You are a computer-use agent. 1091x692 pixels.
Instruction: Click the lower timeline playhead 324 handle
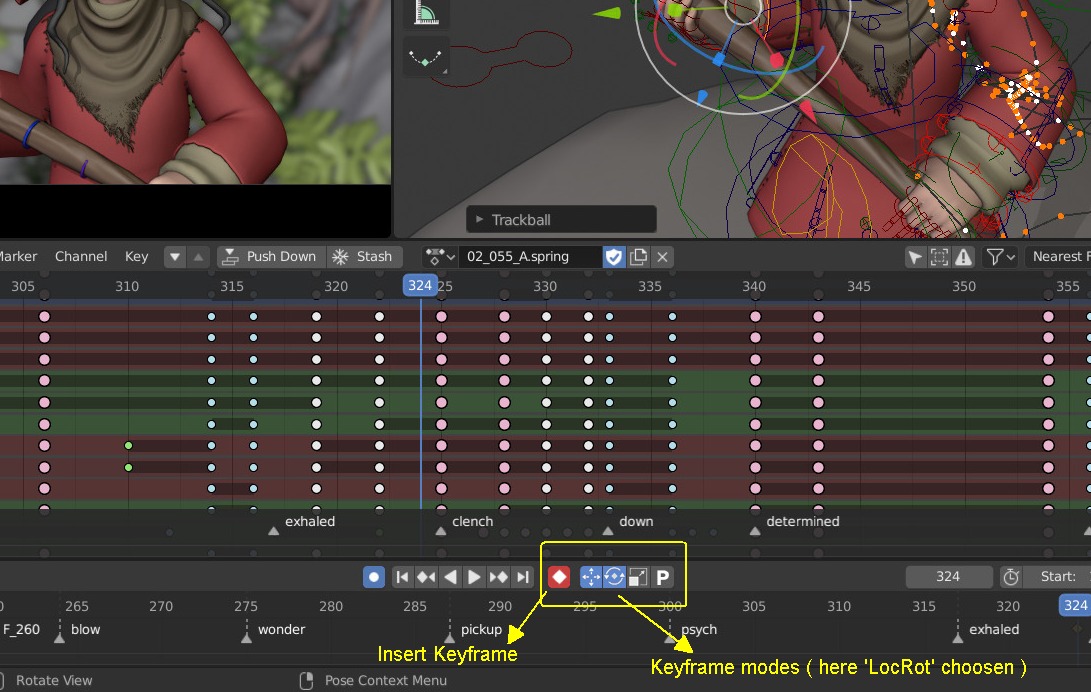point(1075,605)
